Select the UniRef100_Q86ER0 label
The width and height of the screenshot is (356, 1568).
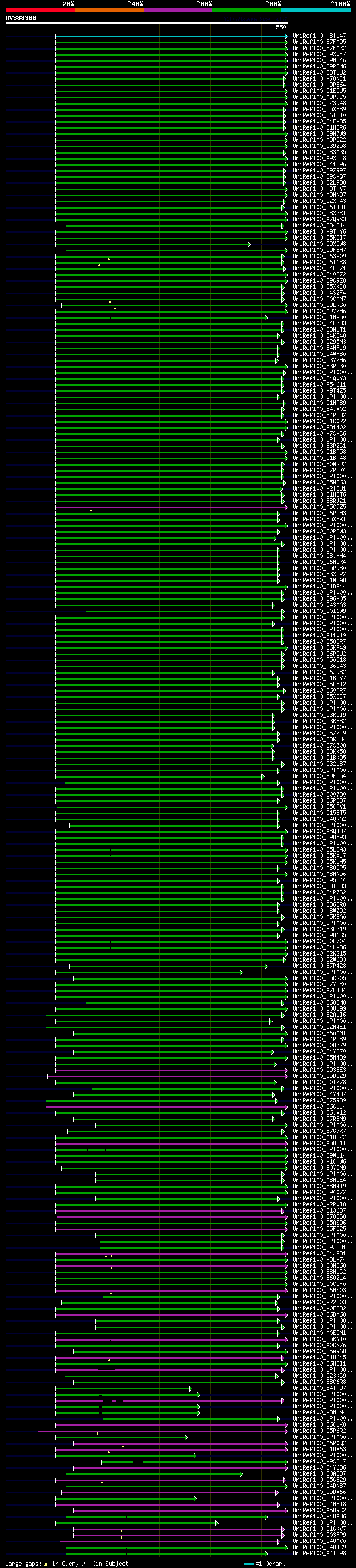pos(319,904)
